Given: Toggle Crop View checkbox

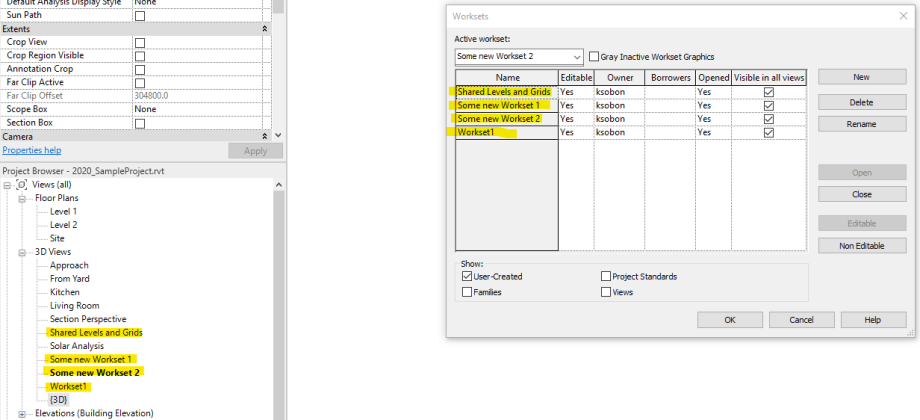Looking at the screenshot, I should [140, 43].
